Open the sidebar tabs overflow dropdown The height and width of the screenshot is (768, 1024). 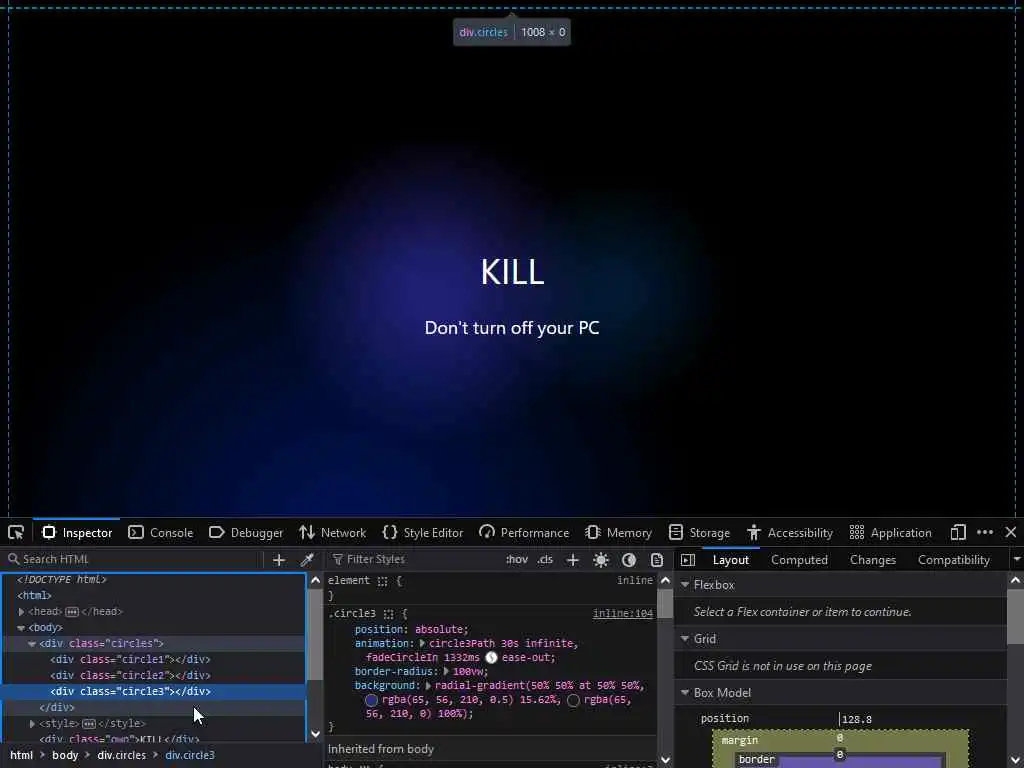(1016, 560)
